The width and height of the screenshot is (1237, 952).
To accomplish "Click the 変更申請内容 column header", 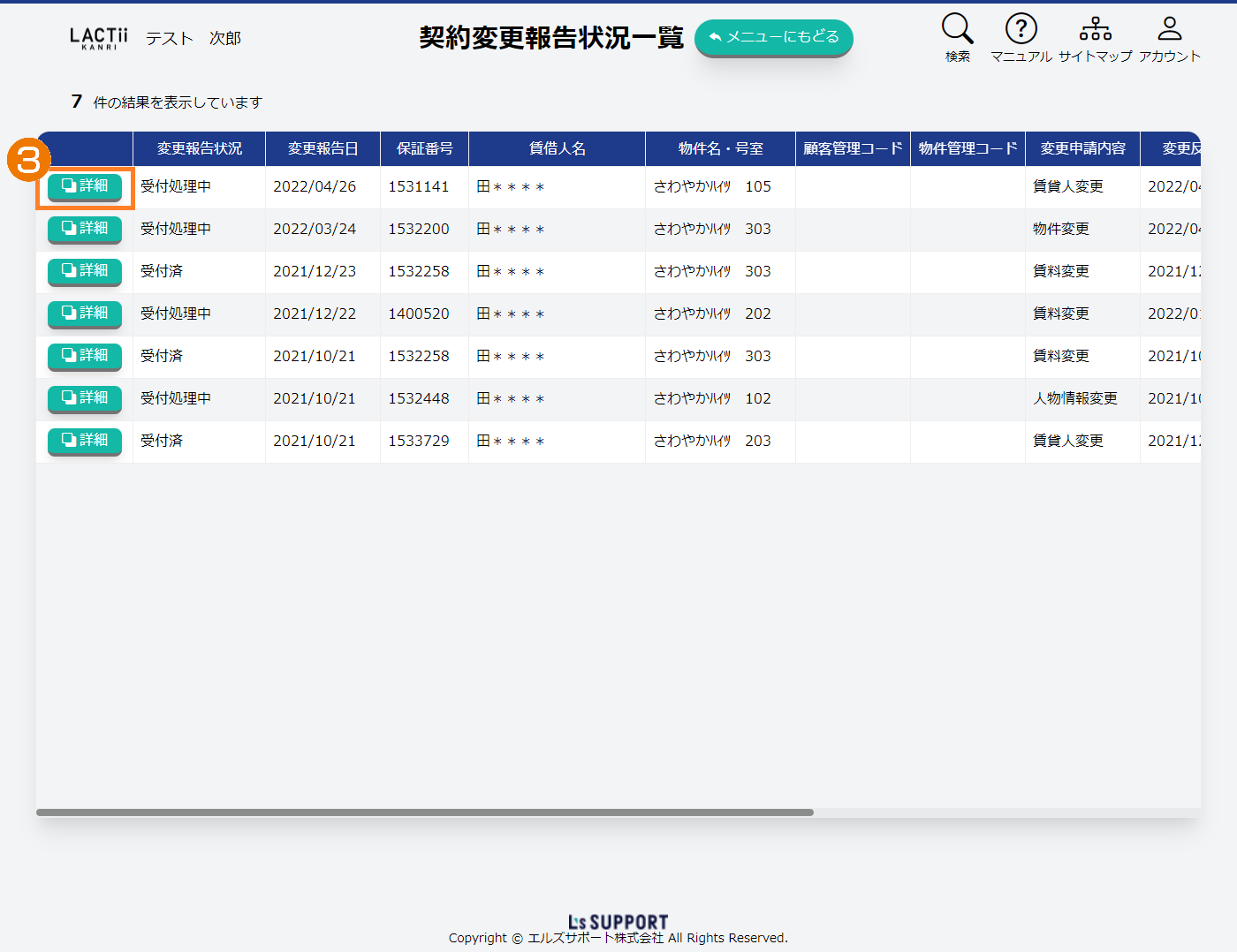I will tap(1082, 148).
